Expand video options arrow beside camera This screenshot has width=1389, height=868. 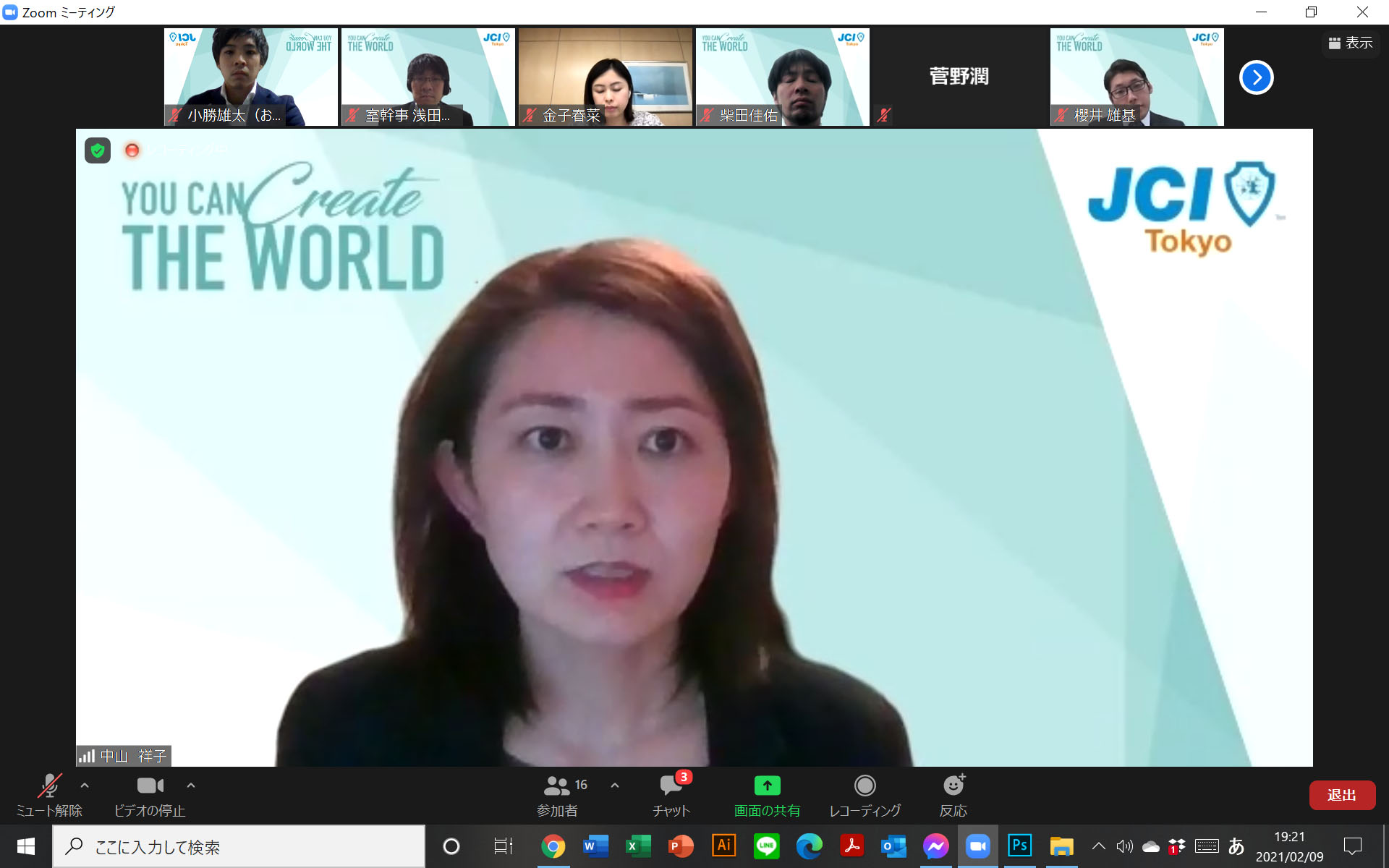coord(191,786)
